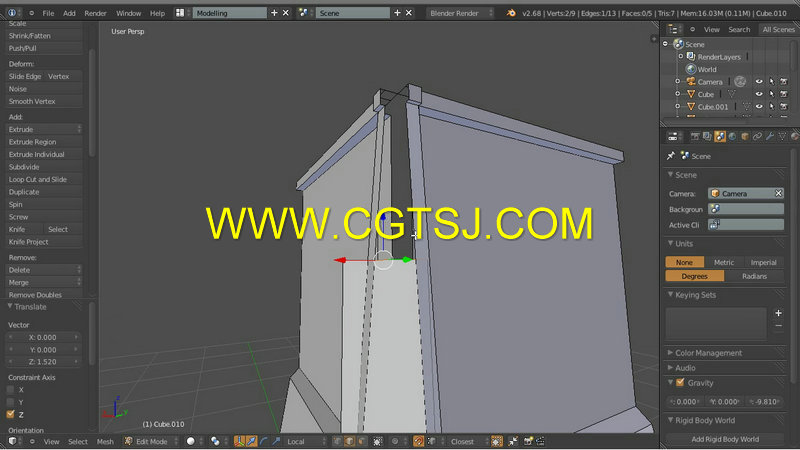Open the Extrude dropdown
The image size is (800, 450).
(x=44, y=130)
